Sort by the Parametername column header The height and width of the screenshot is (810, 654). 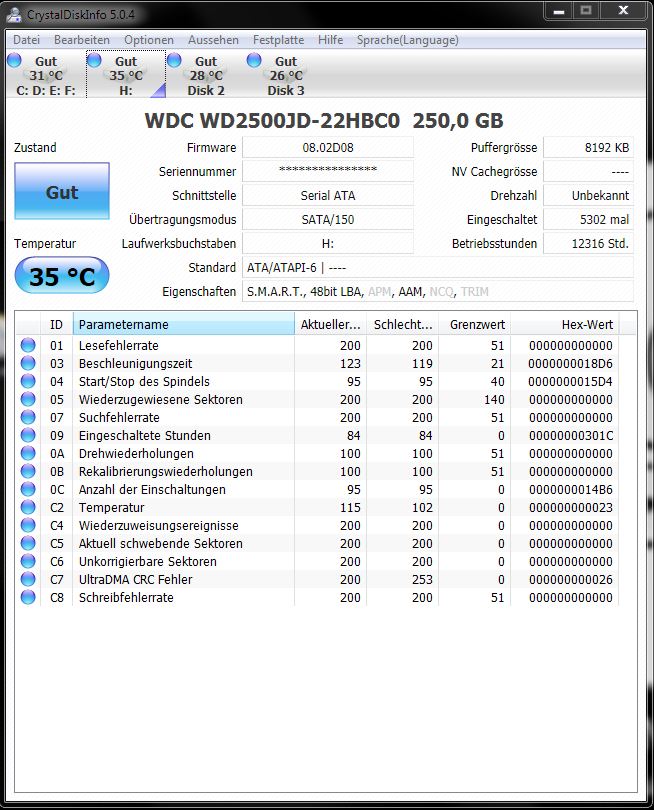(183, 324)
